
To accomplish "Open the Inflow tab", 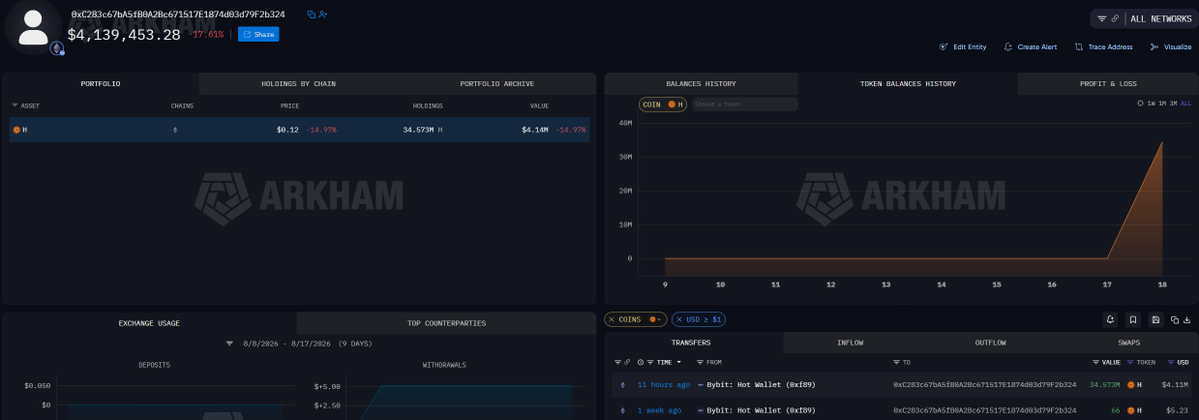I will [x=850, y=343].
